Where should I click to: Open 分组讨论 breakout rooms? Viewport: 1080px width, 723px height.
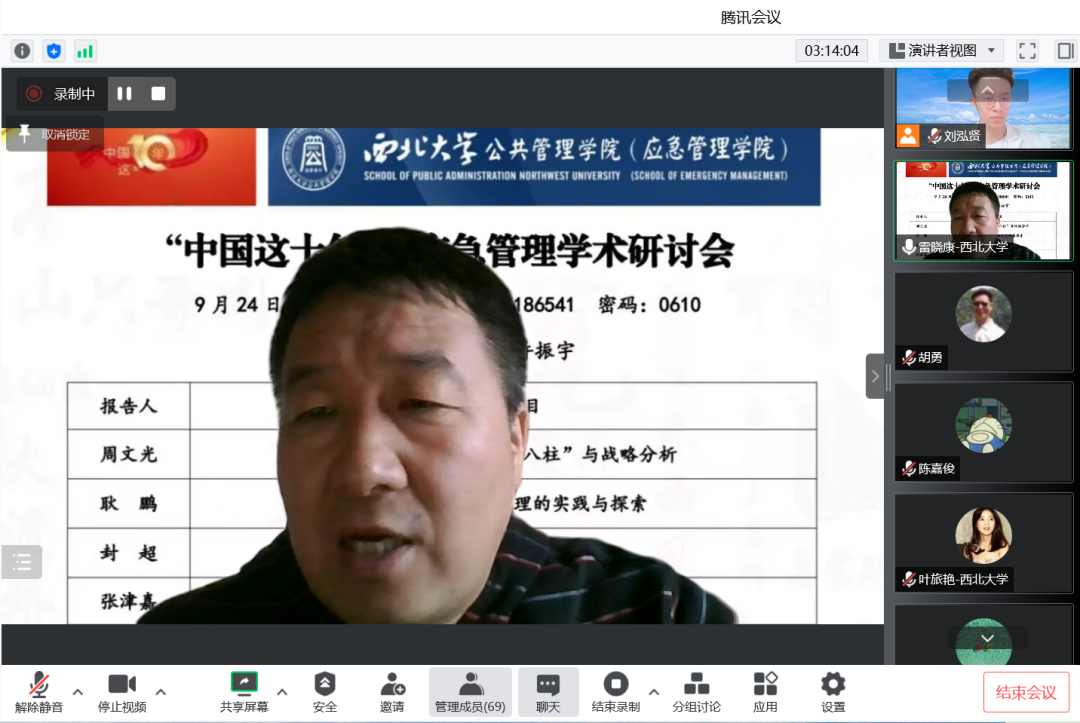[x=696, y=692]
